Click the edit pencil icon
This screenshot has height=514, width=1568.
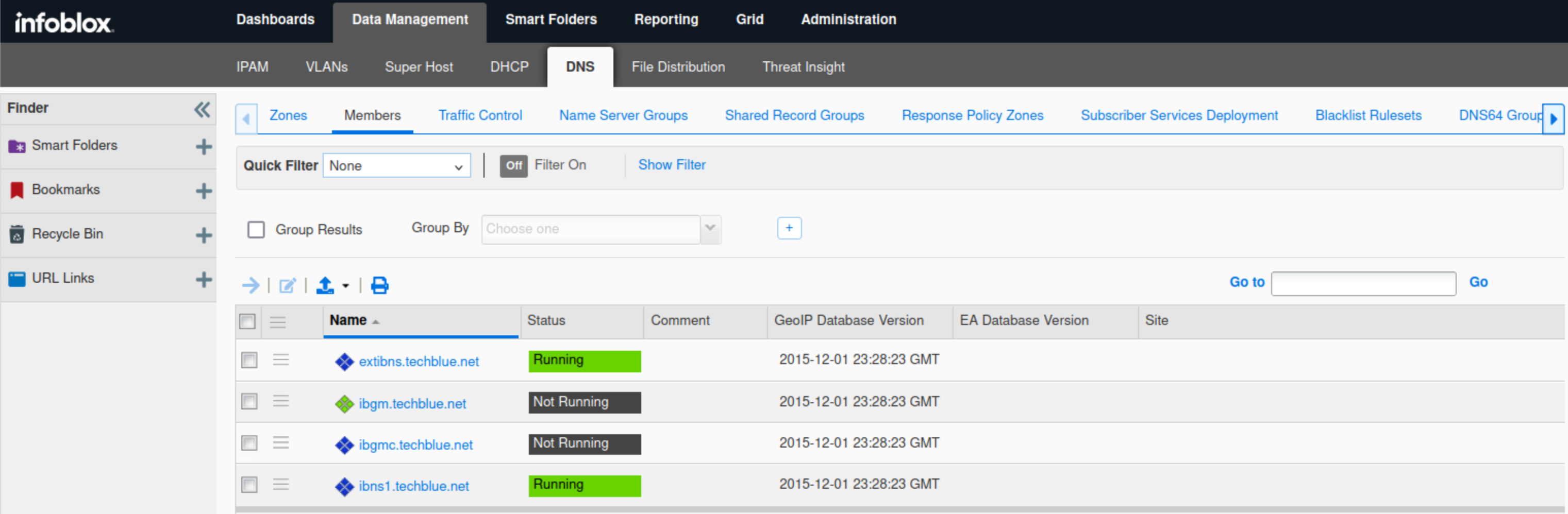tap(287, 285)
